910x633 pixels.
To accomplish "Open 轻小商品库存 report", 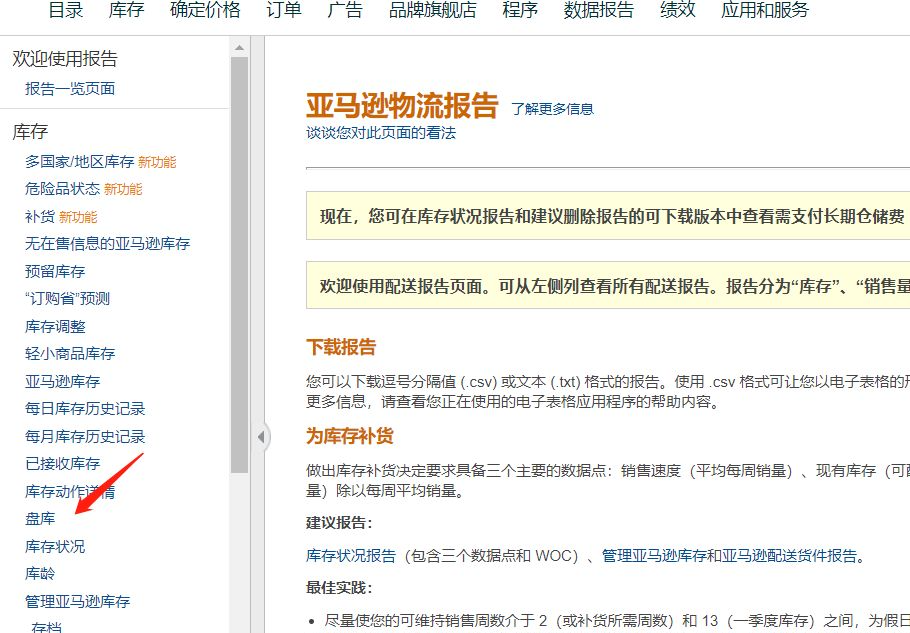I will tap(70, 353).
